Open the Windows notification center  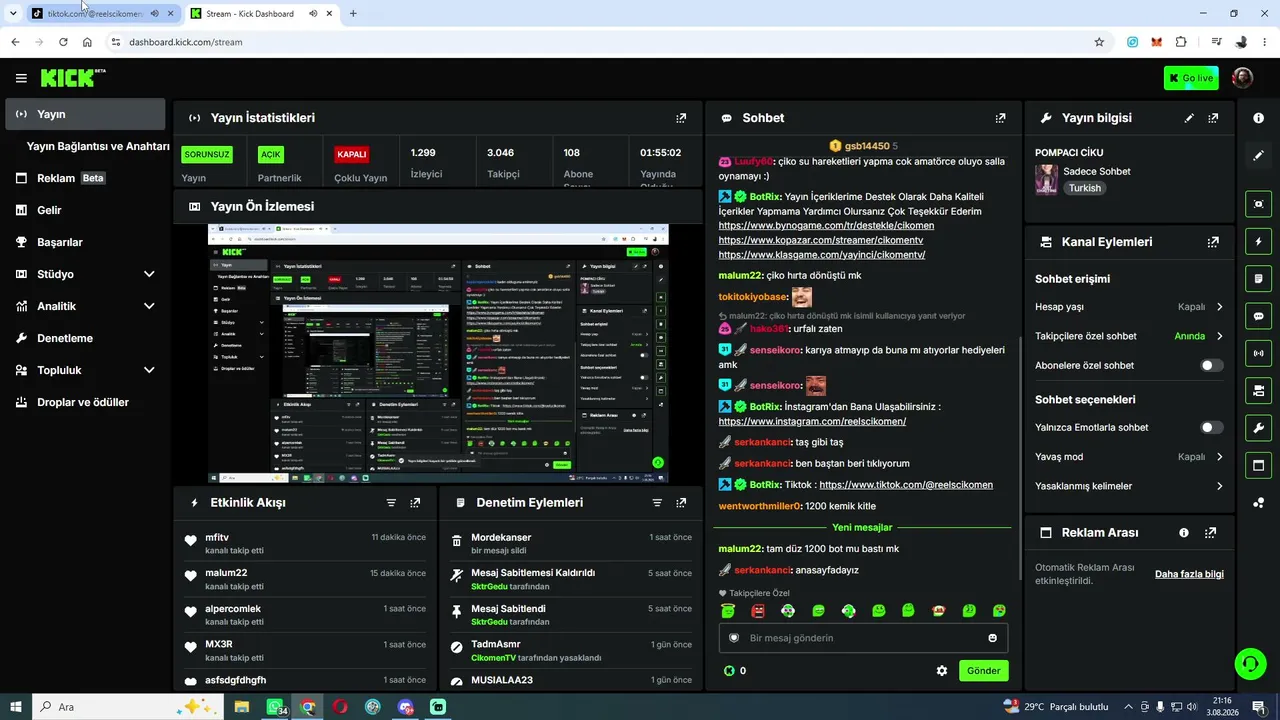pos(1259,707)
